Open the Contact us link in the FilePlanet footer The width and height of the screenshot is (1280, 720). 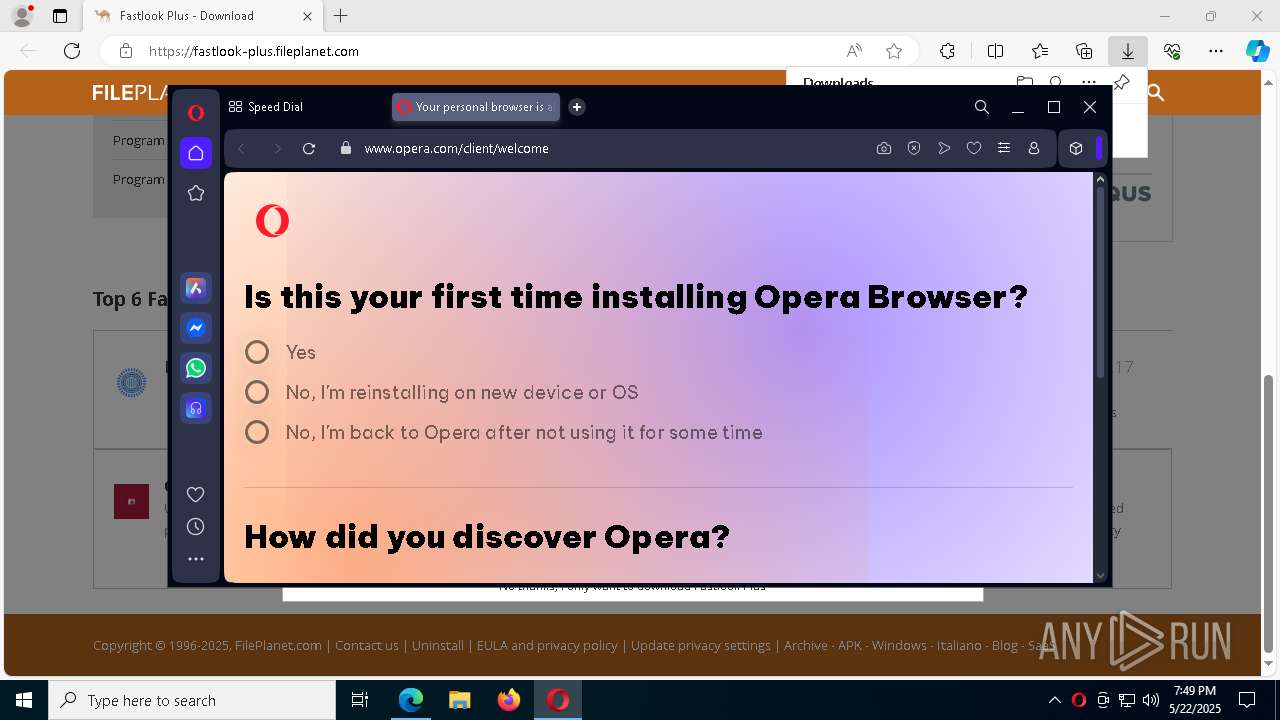366,646
